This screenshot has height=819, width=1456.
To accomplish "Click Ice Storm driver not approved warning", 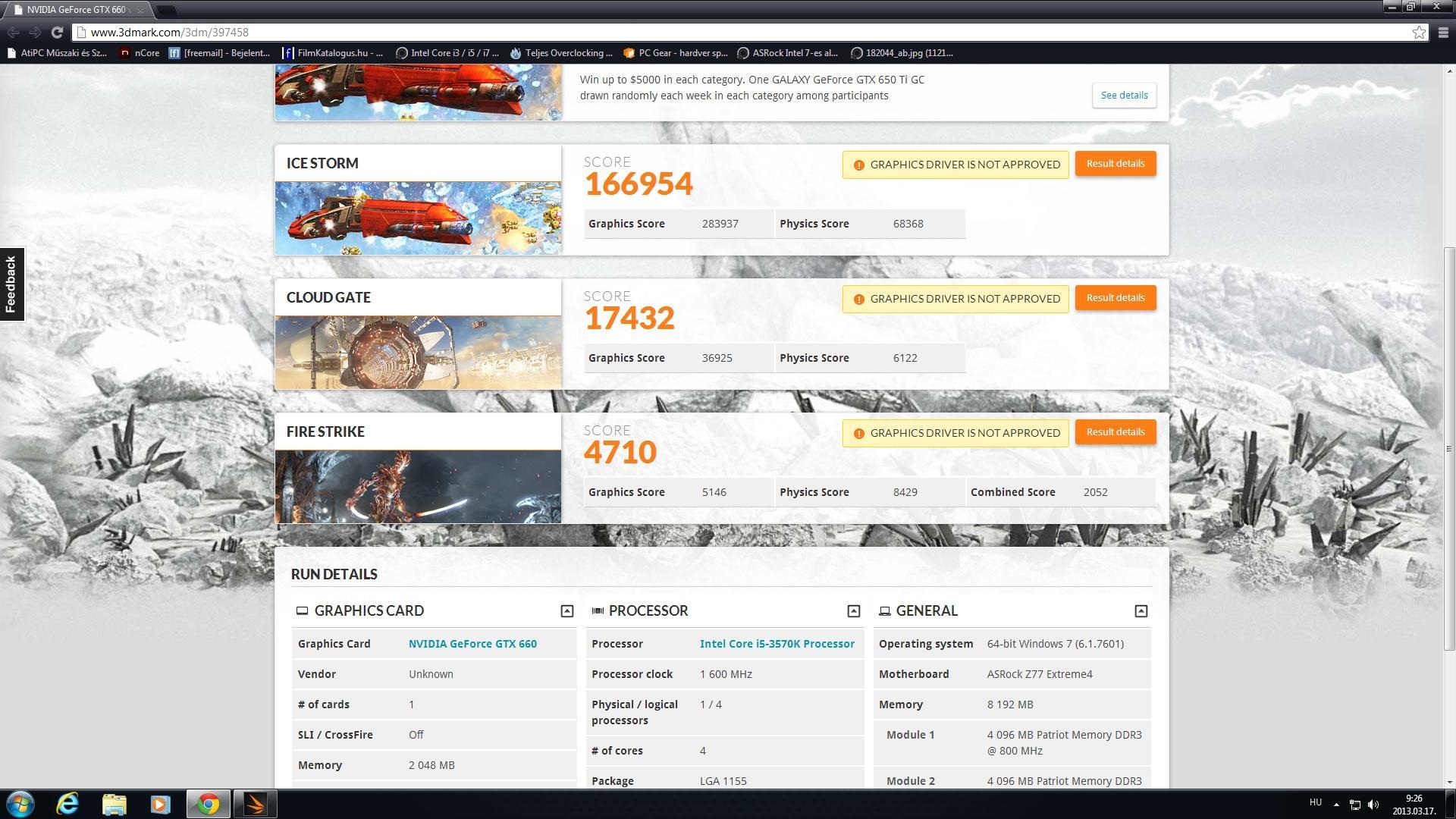I will click(955, 165).
